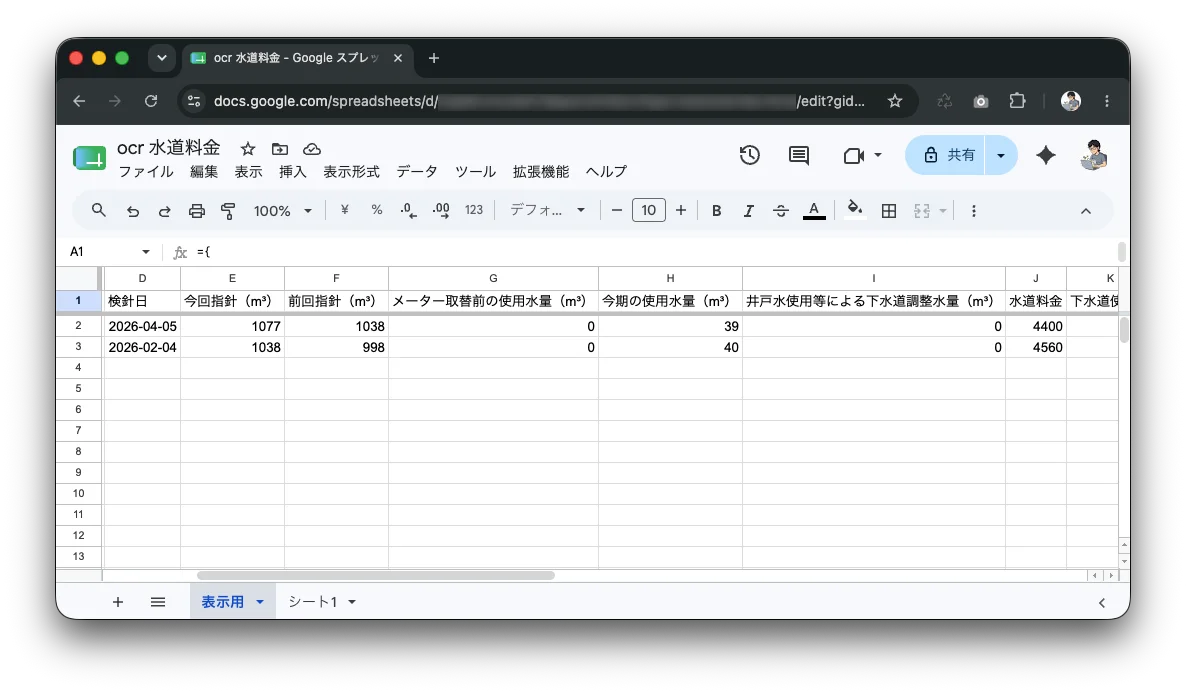Print the spreadsheet
Screen dimensions: 1186x693
coord(197,211)
